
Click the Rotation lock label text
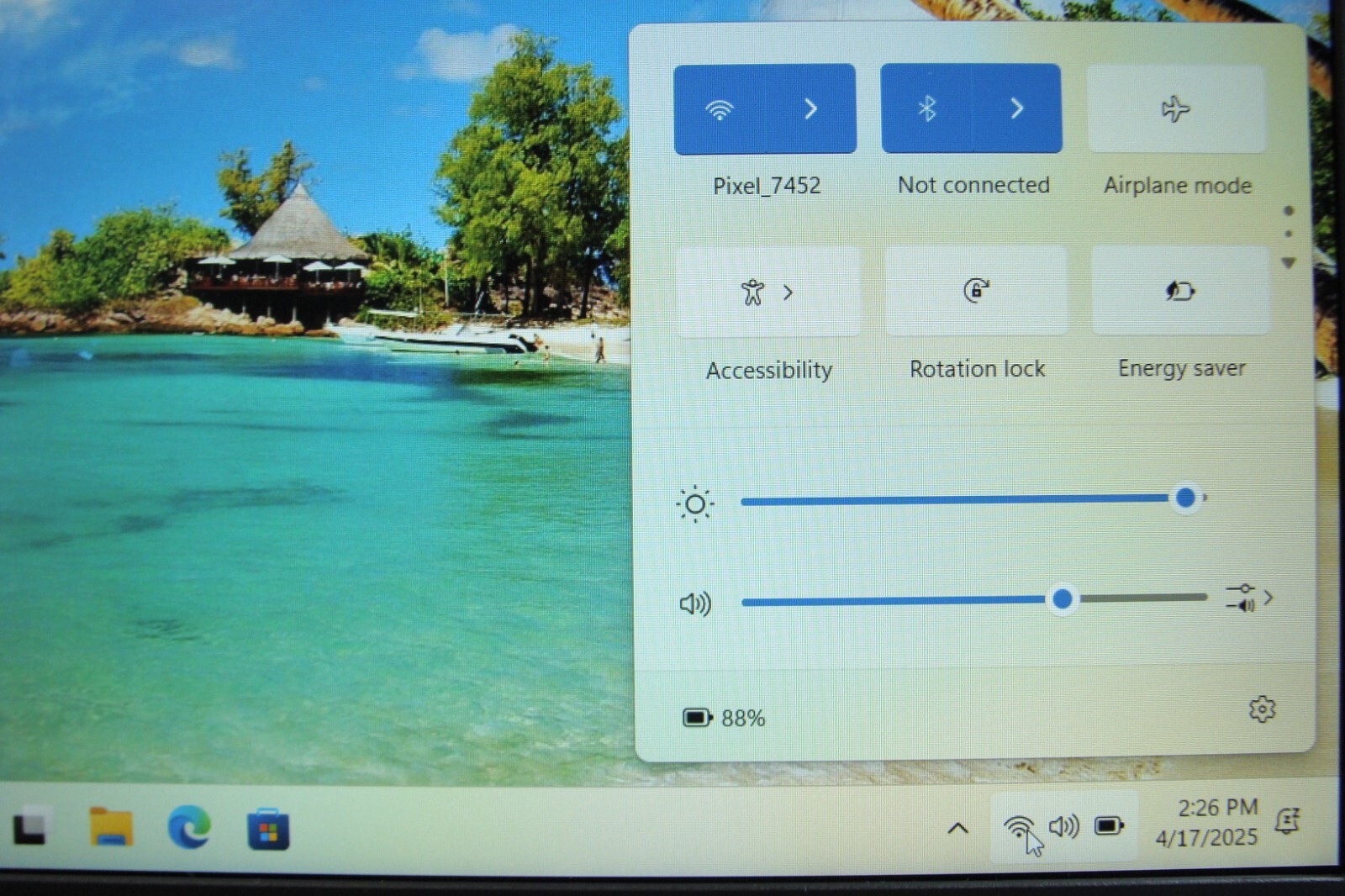(977, 369)
